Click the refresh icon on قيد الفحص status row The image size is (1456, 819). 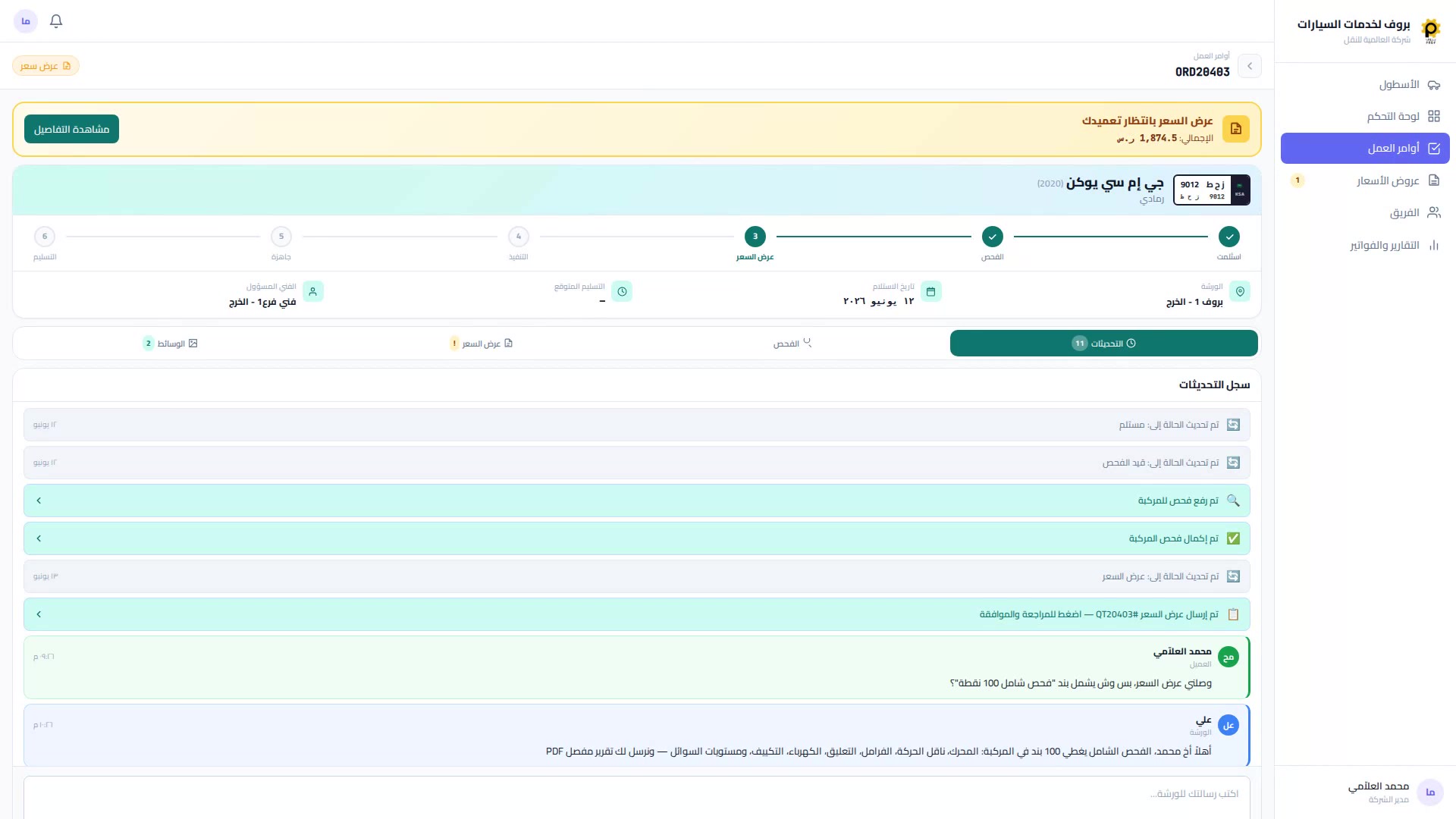1233,463
